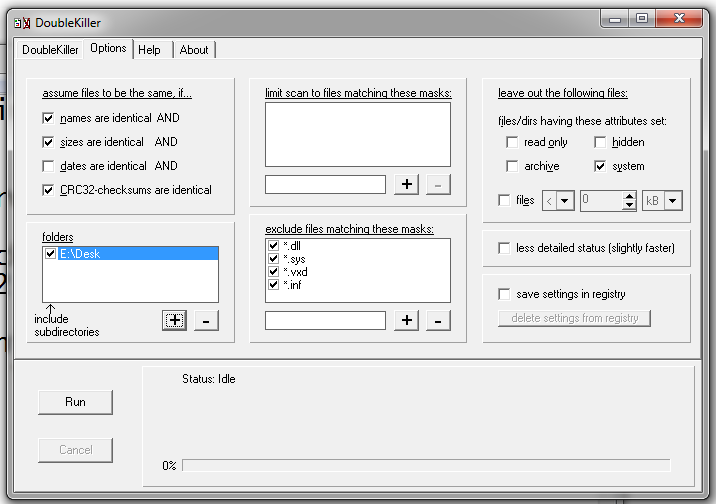Image resolution: width=716 pixels, height=504 pixels.
Task: Uncheck the *.vxd exclude mask
Action: (x=274, y=272)
